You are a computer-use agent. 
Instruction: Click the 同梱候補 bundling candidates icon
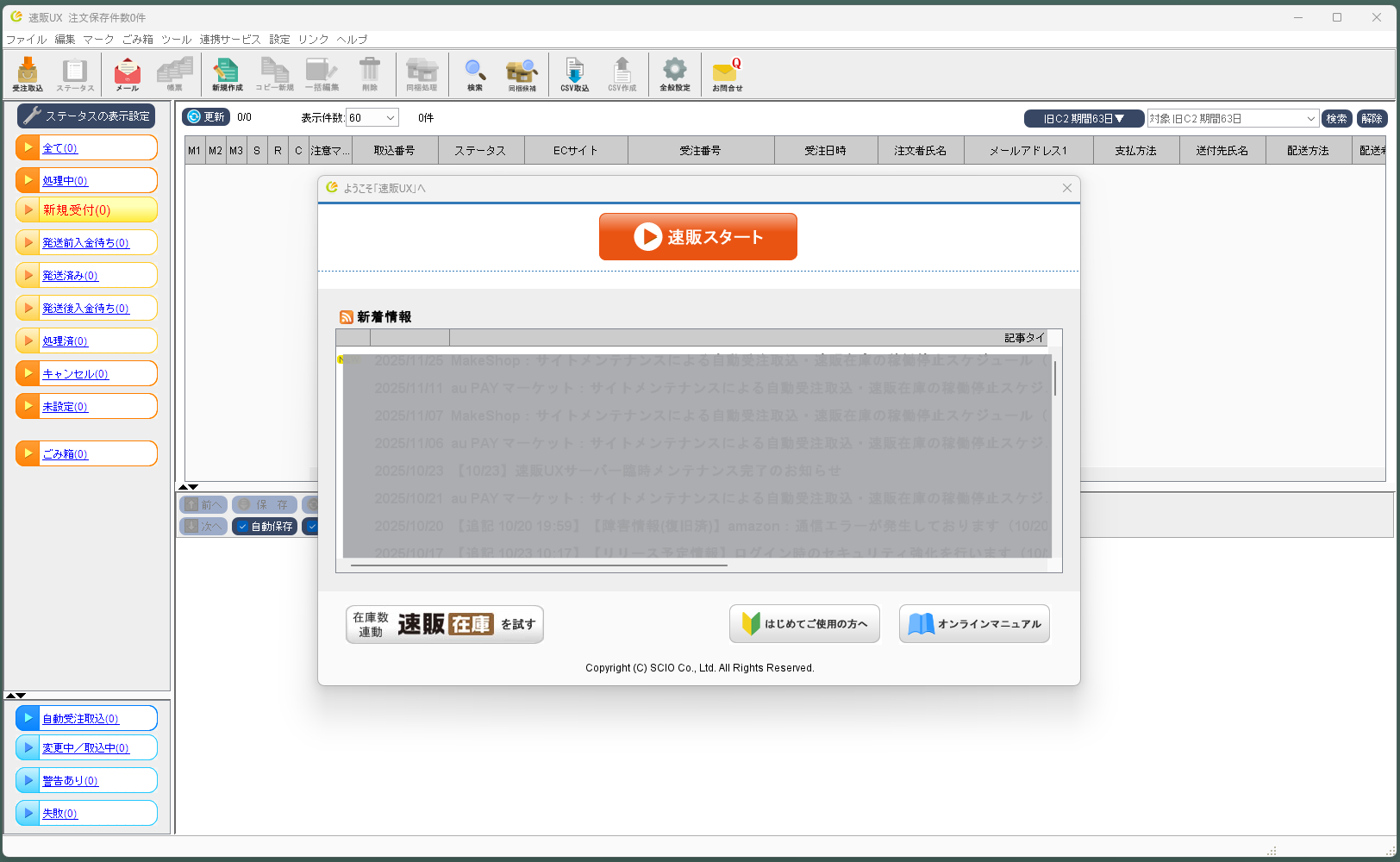[x=522, y=74]
